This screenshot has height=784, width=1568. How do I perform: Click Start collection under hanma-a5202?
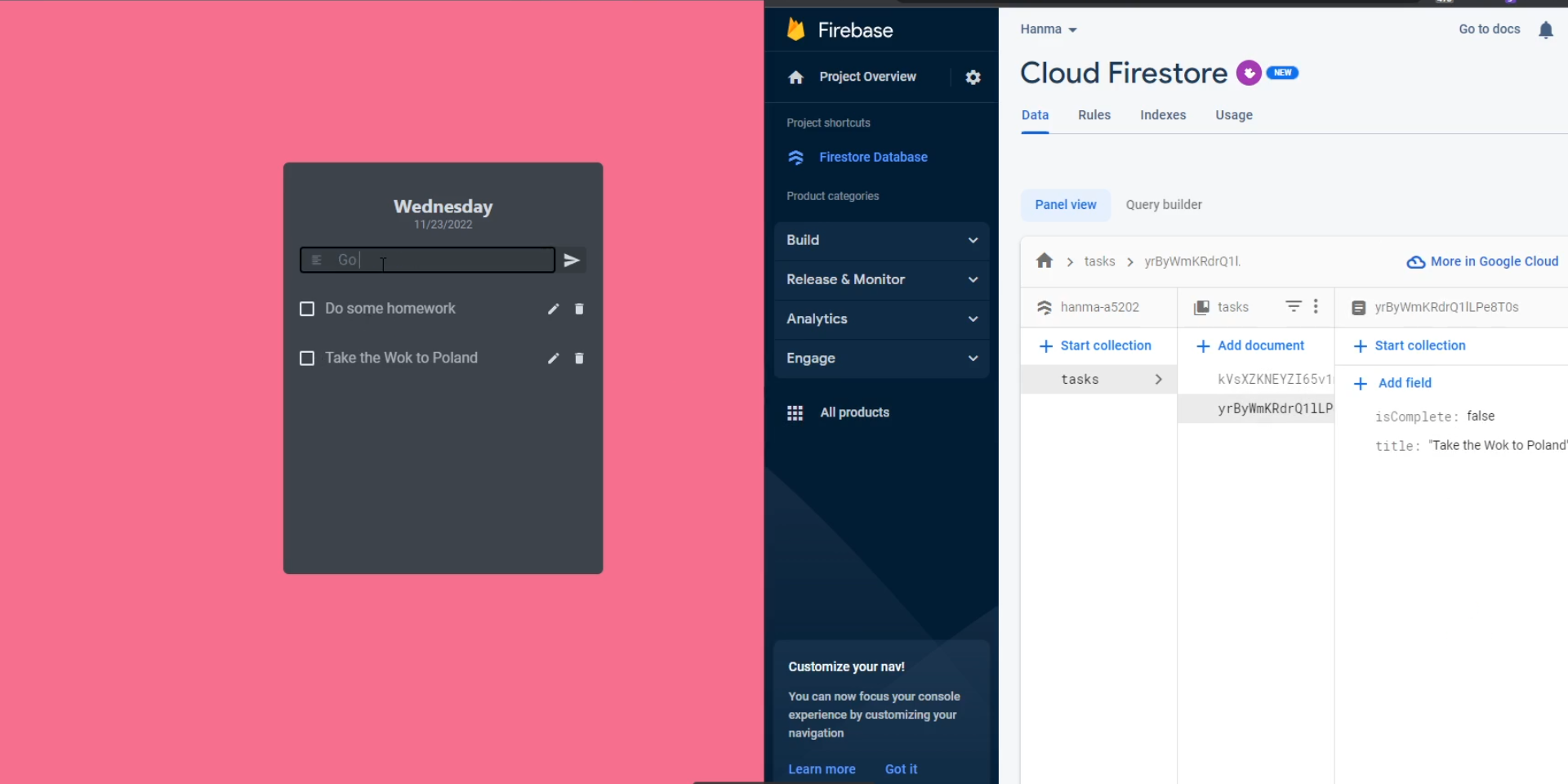[1095, 345]
